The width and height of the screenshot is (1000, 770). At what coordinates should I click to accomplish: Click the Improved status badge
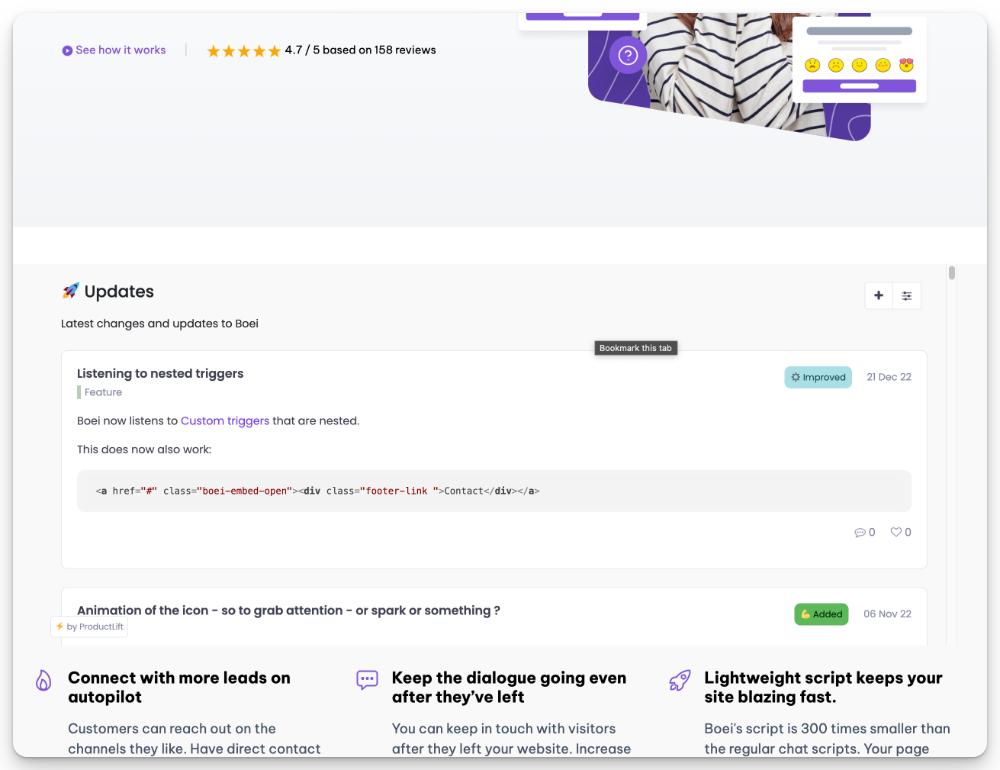(818, 377)
